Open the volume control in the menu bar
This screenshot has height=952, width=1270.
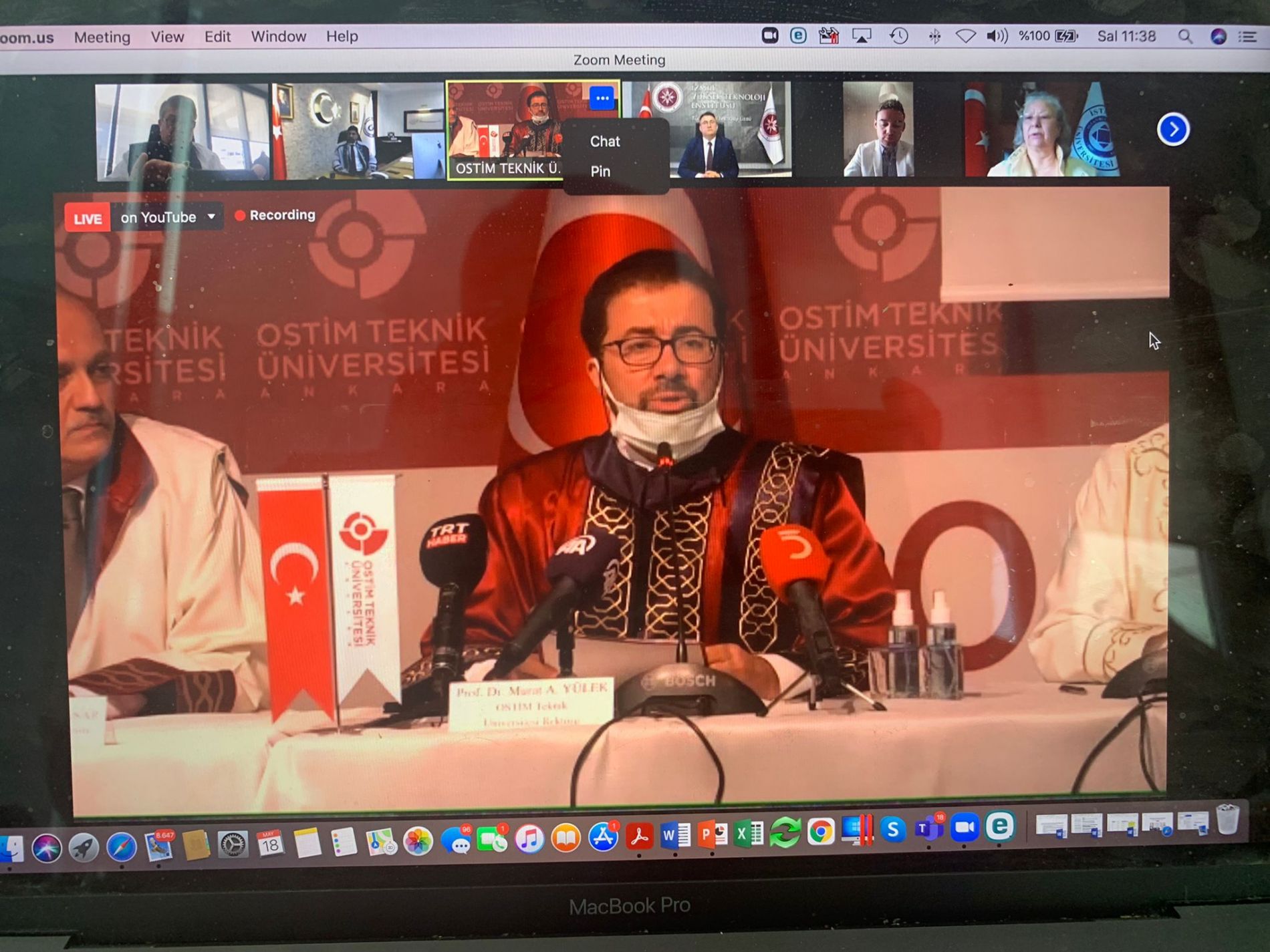pyautogui.click(x=997, y=36)
